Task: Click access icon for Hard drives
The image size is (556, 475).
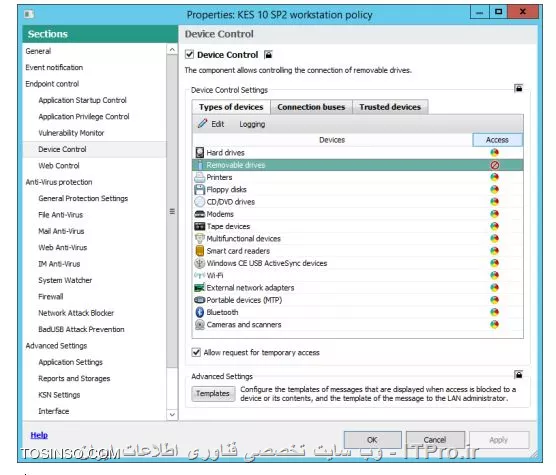Action: 494,152
